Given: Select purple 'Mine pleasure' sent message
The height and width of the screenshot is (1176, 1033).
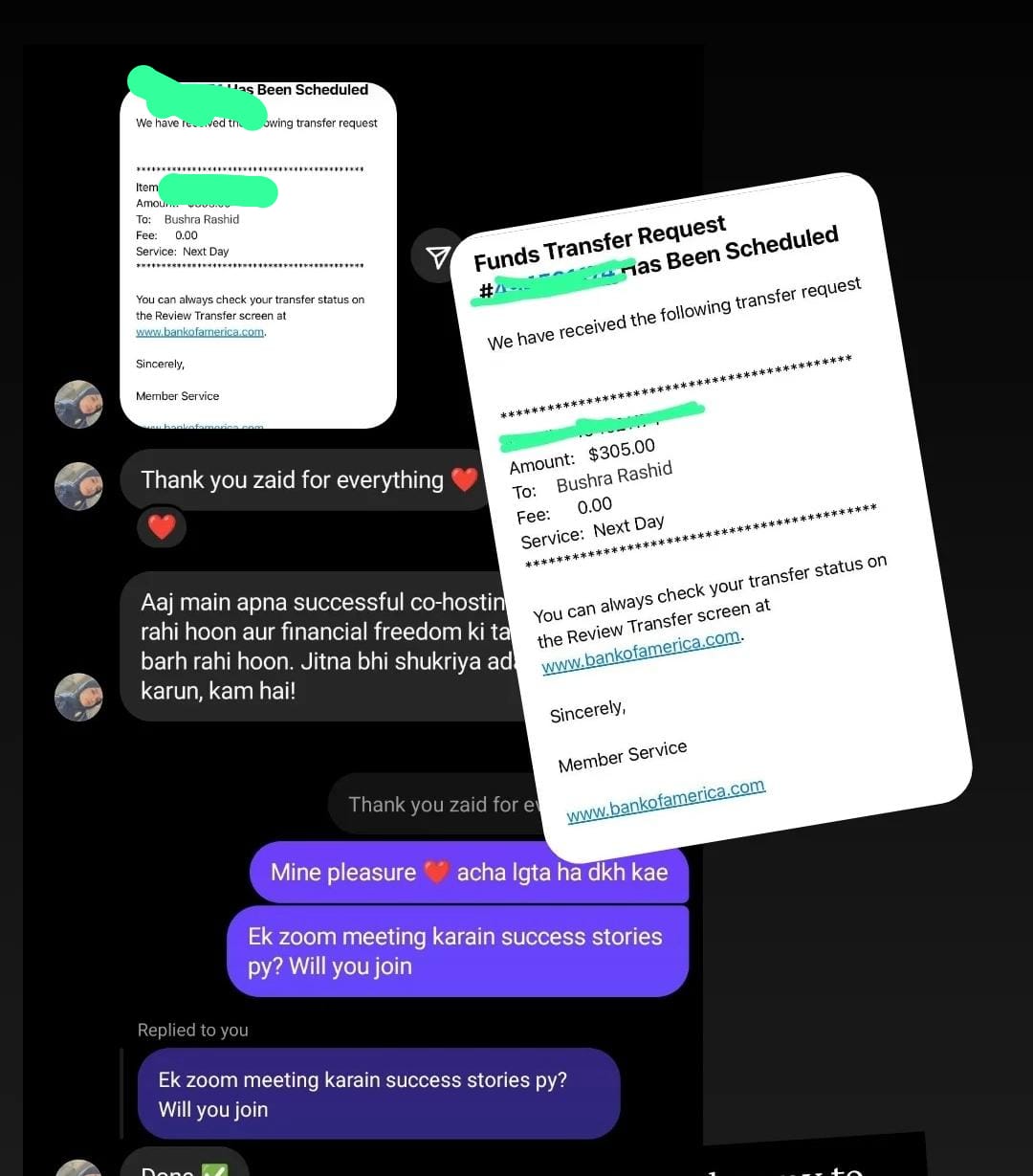Looking at the screenshot, I should pyautogui.click(x=470, y=872).
